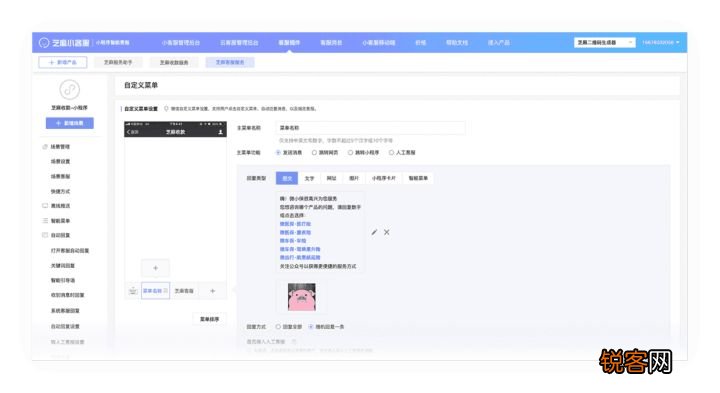The width and height of the screenshot is (720, 393).
Task: Open 场景客服 in the sidebar
Action: point(61,176)
